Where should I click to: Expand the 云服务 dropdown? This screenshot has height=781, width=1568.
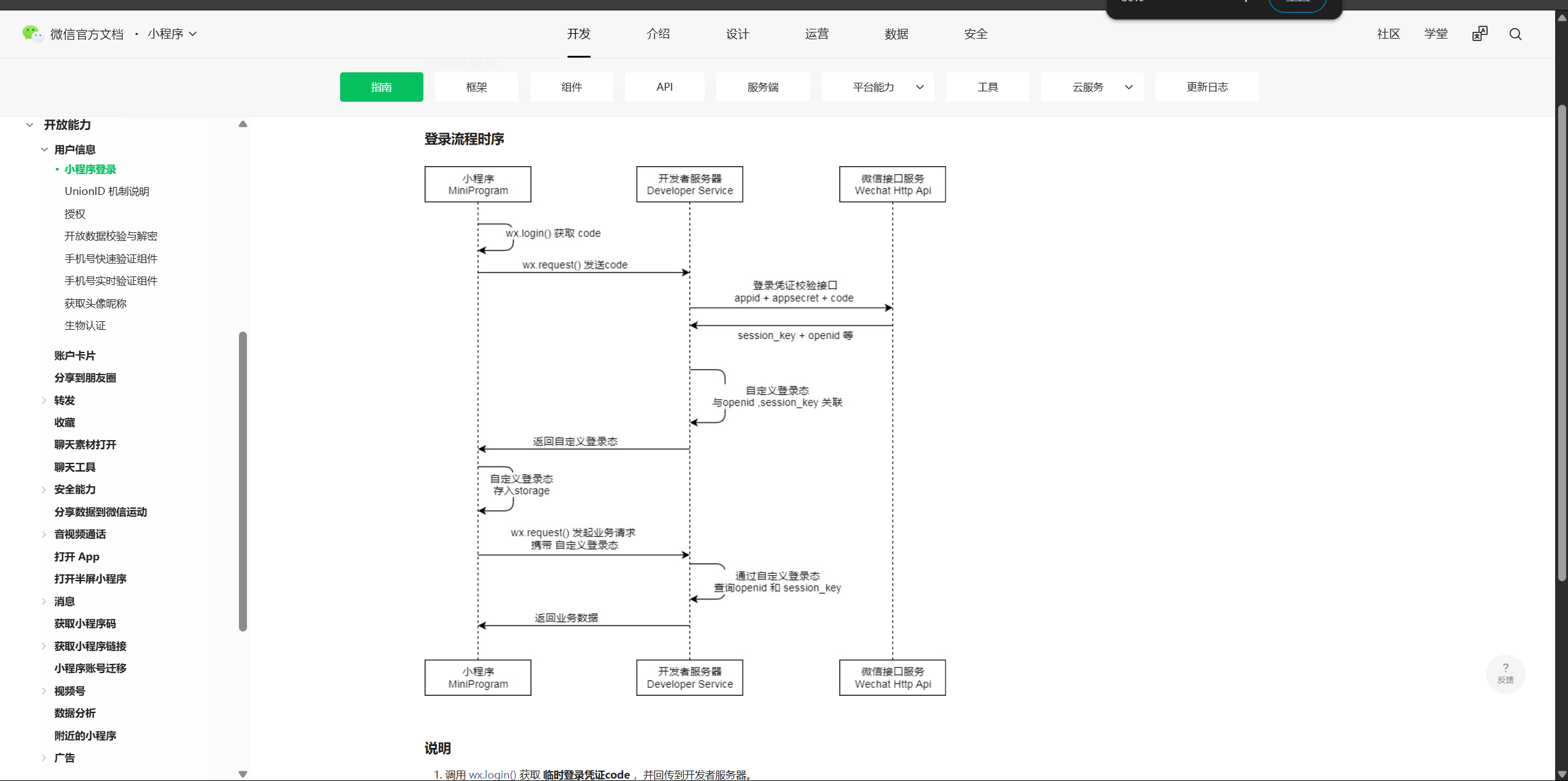coord(1092,87)
